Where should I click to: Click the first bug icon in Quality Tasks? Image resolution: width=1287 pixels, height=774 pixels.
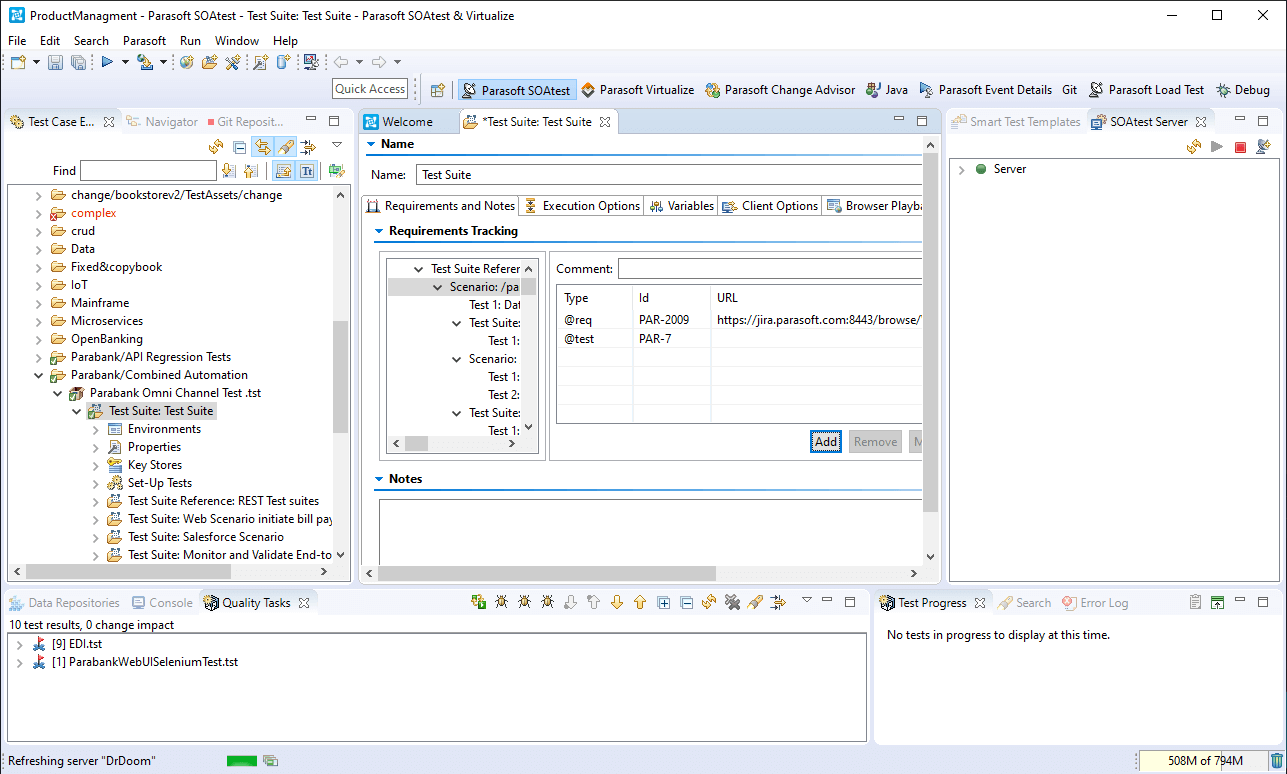(500, 602)
